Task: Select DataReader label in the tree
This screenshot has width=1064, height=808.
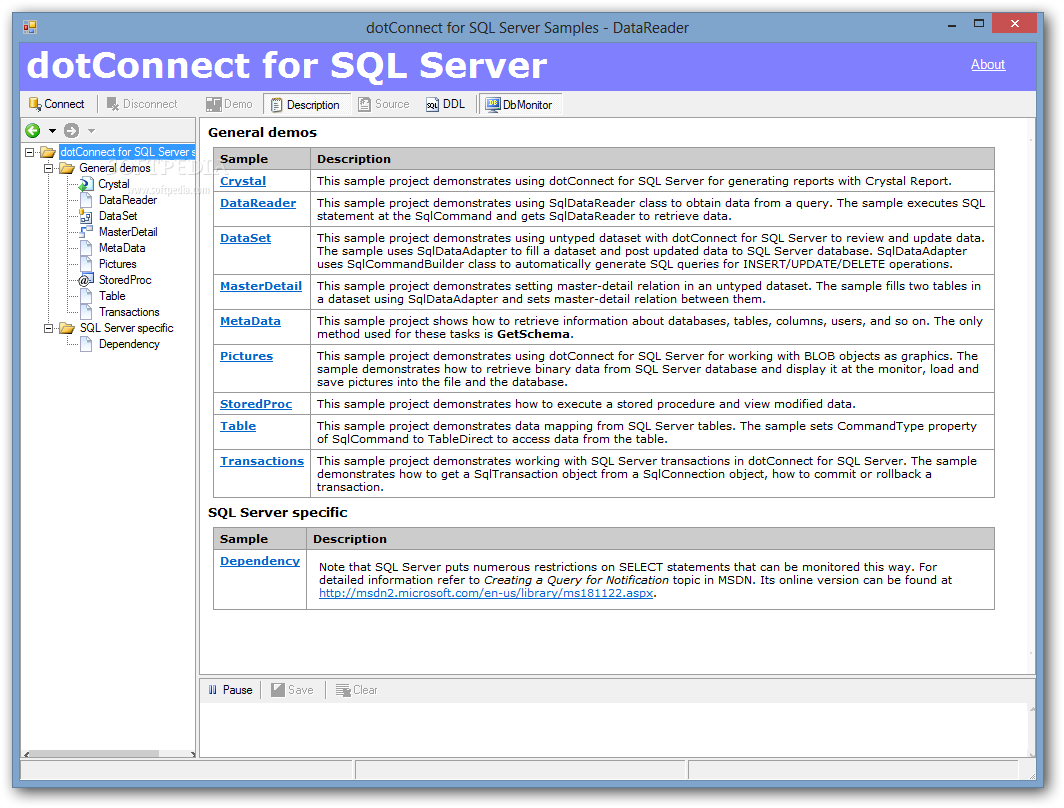Action: 128,199
